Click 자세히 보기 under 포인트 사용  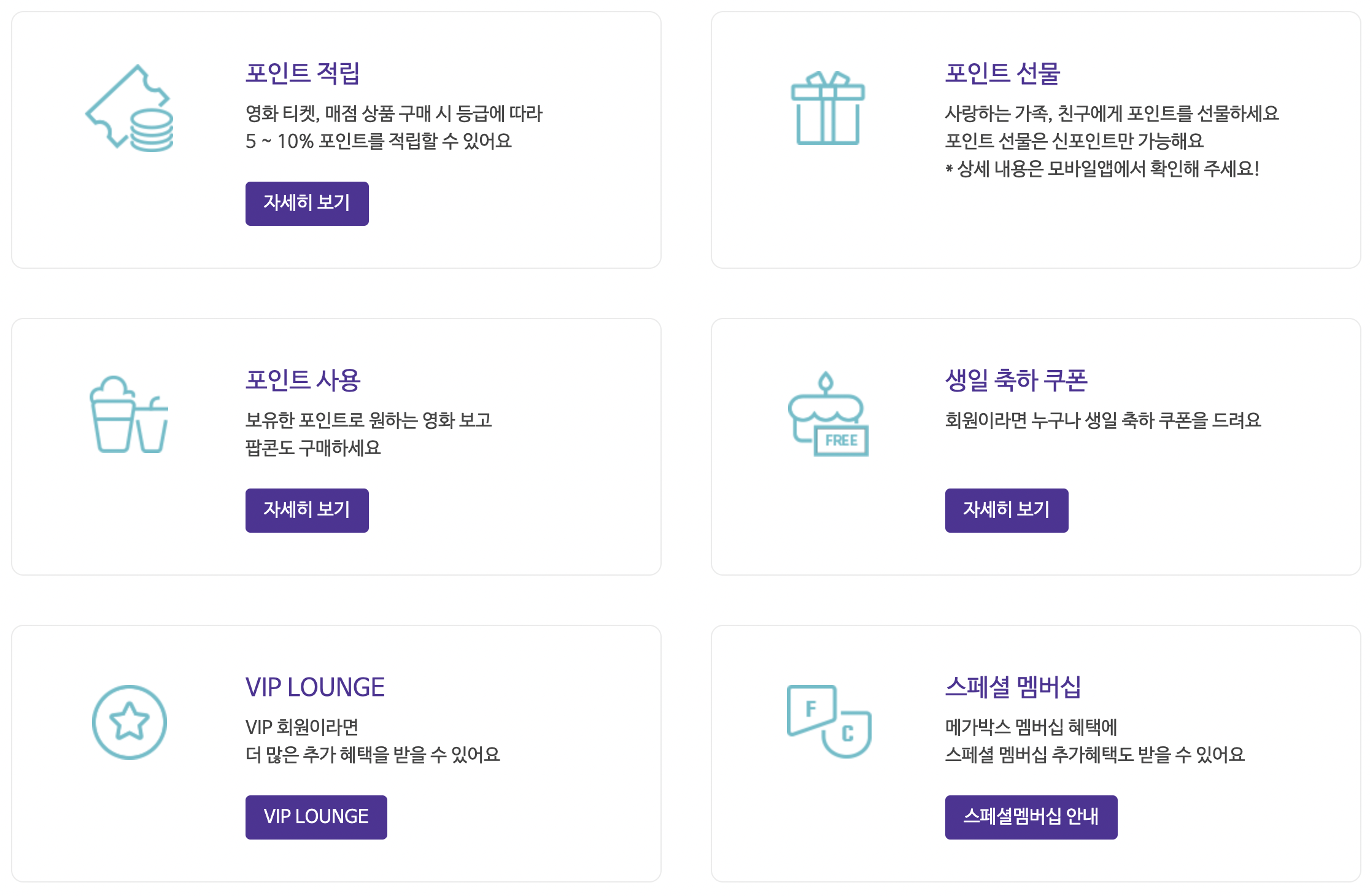(307, 510)
